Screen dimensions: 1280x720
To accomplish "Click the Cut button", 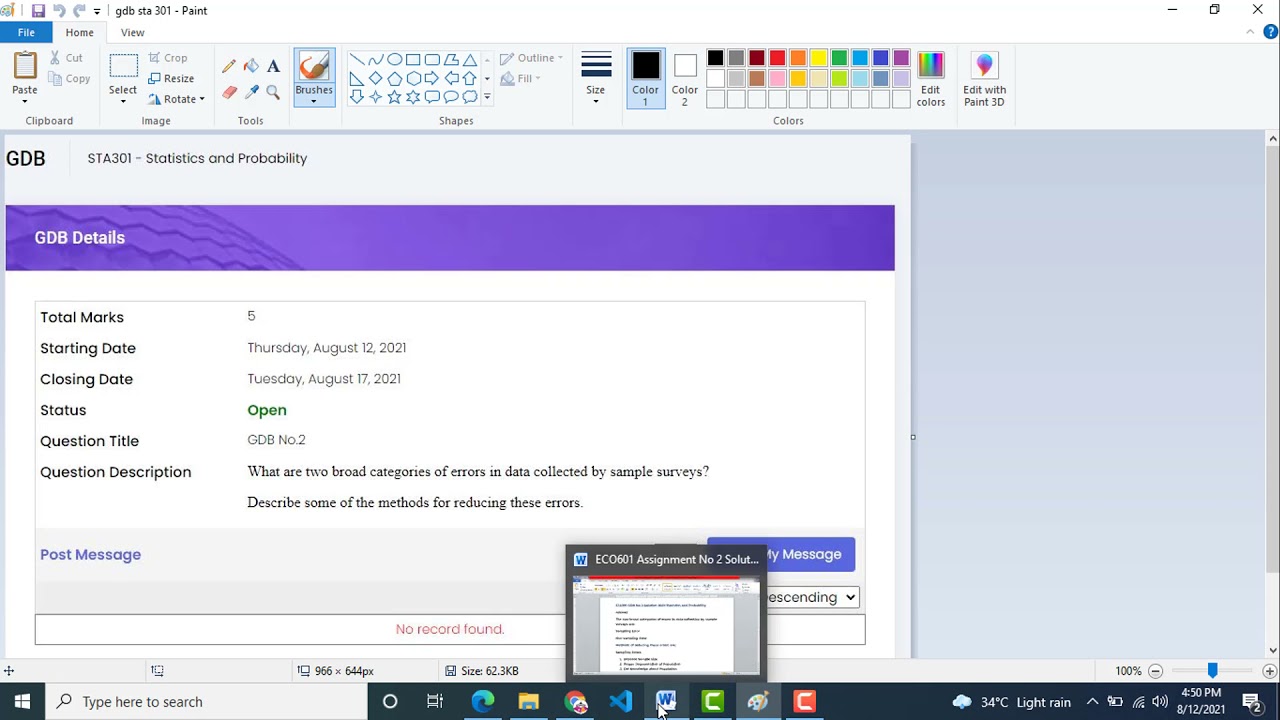I will pyautogui.click(x=66, y=58).
